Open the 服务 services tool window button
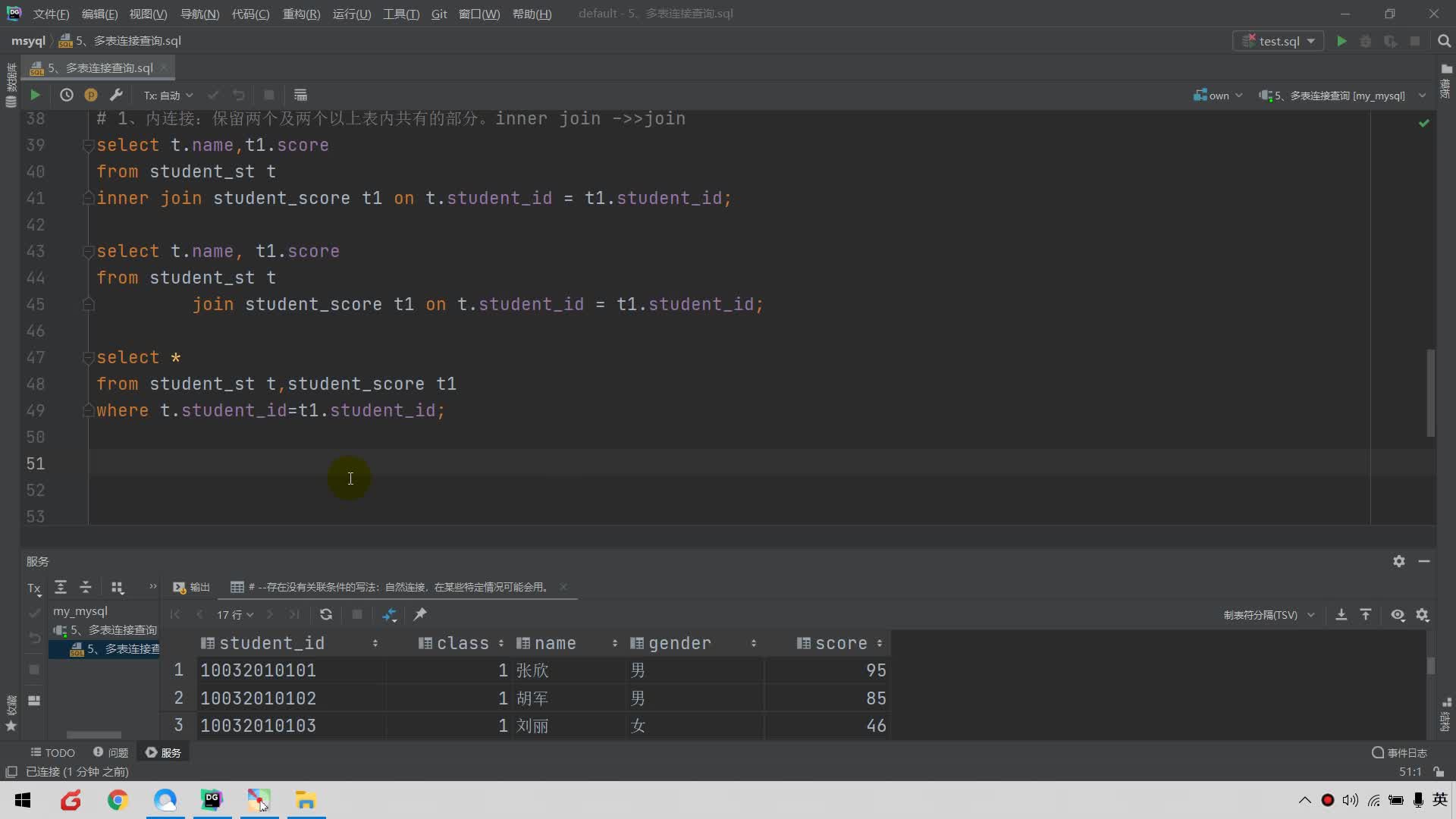Screen dimensions: 1456x819 point(163,752)
